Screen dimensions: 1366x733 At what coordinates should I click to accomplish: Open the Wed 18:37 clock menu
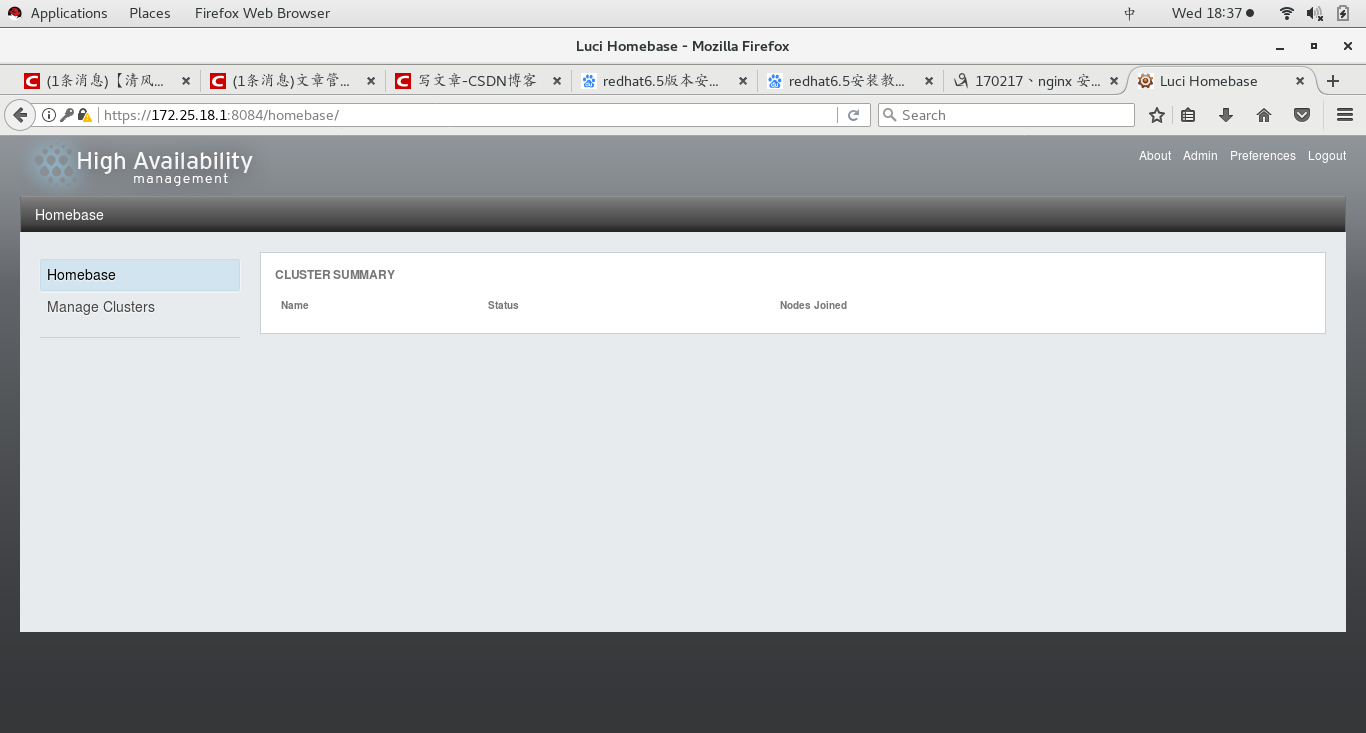tap(1213, 13)
